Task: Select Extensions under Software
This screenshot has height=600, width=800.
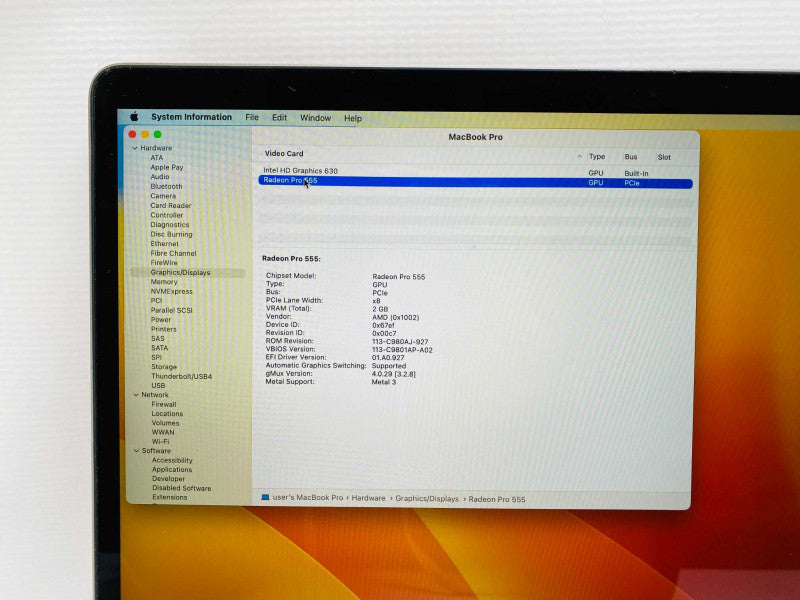Action: (x=169, y=497)
